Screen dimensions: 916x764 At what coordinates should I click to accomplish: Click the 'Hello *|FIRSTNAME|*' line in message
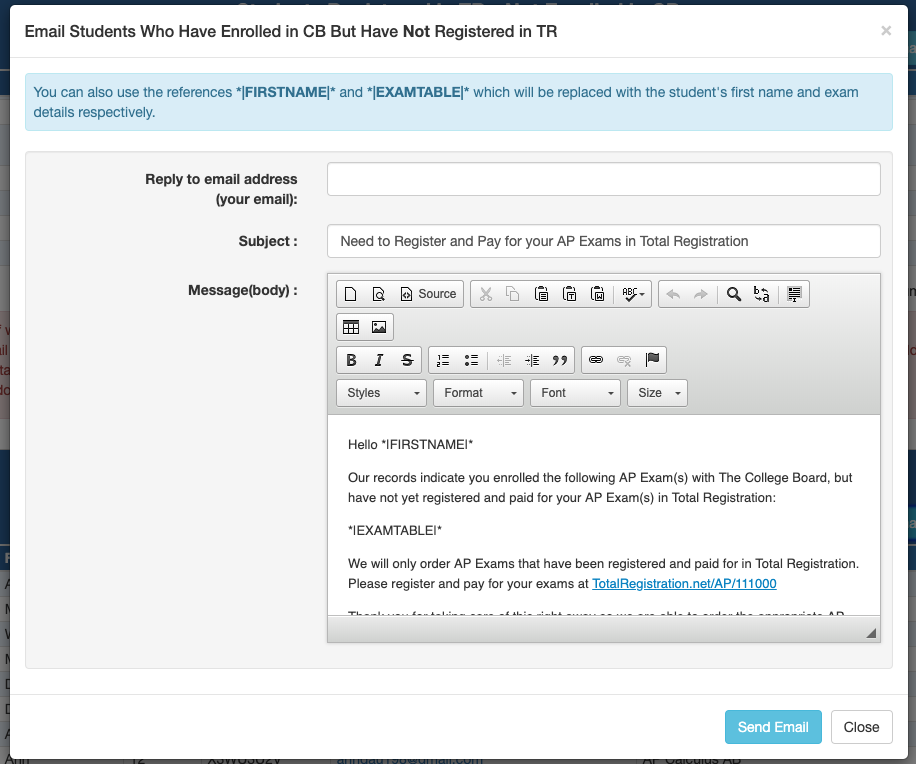coord(410,444)
